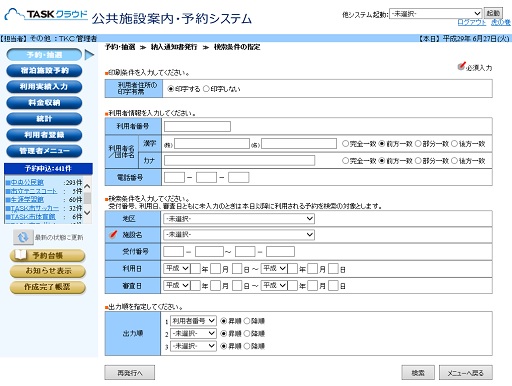Open the 生涯学習館 link
The height and width of the screenshot is (386, 512).
click(x=27, y=200)
